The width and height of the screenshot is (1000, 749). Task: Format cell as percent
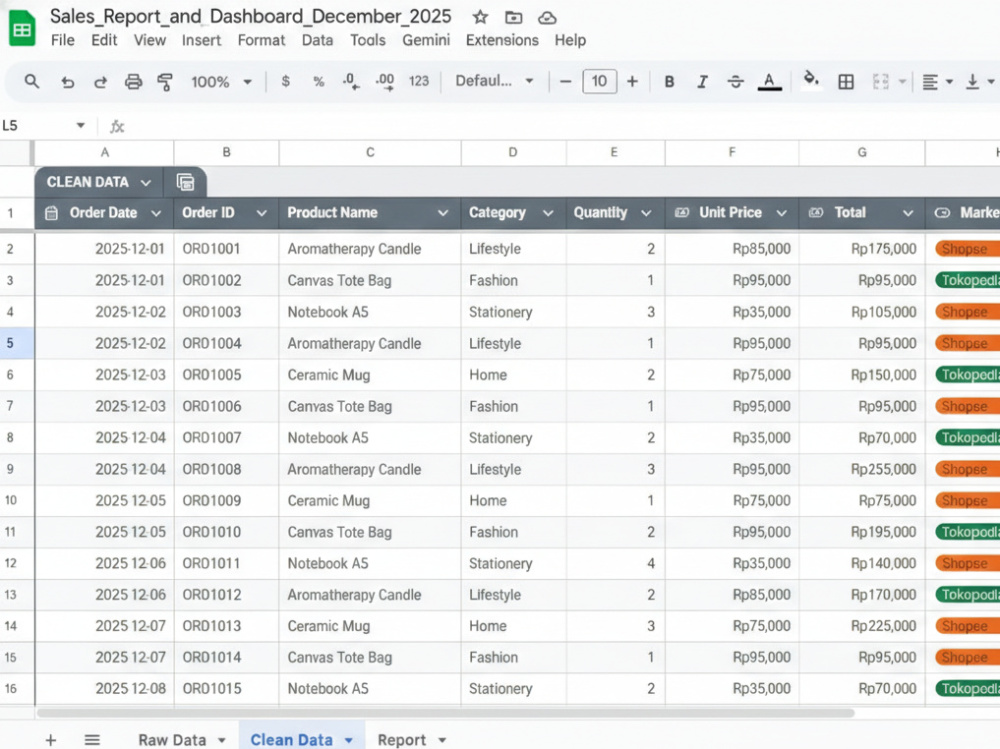point(318,82)
